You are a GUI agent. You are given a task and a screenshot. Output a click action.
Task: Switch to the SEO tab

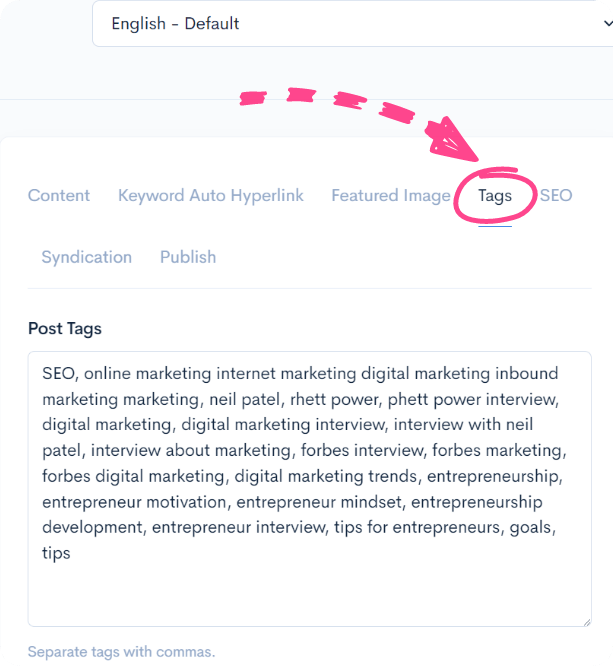tap(556, 196)
